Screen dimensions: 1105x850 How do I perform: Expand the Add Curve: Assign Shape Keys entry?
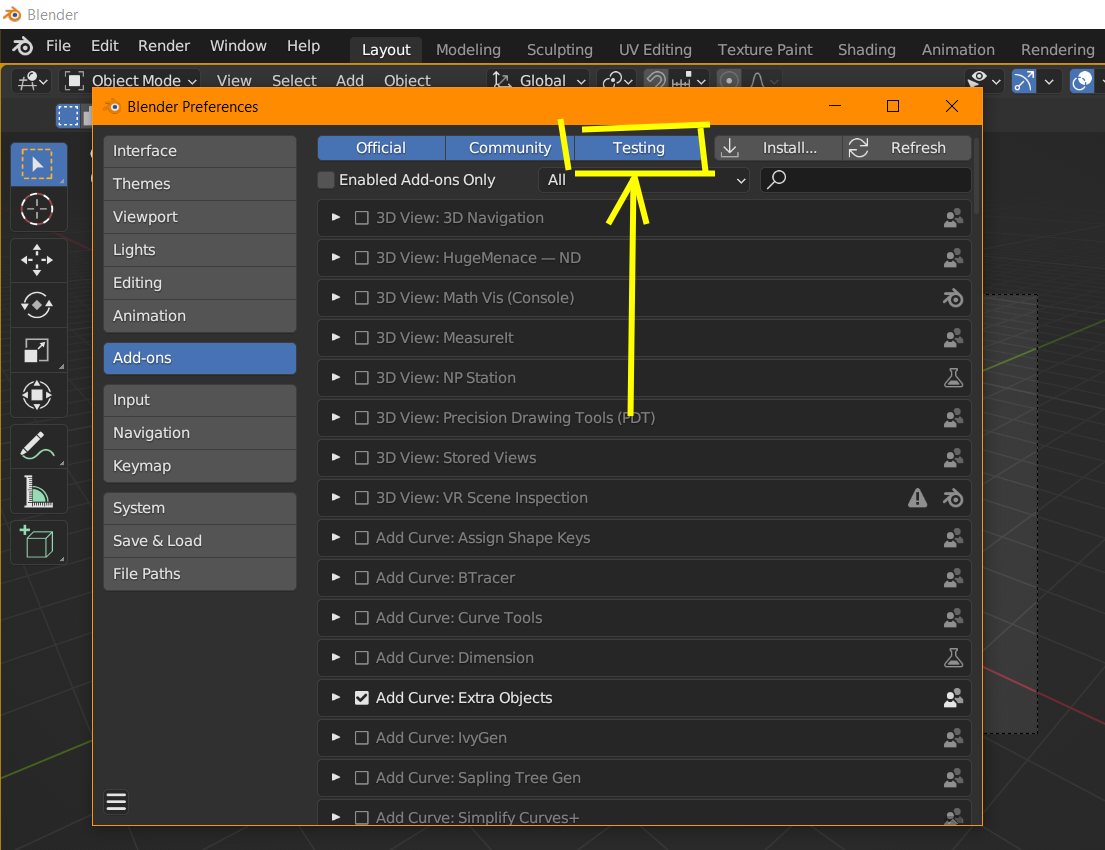(336, 538)
